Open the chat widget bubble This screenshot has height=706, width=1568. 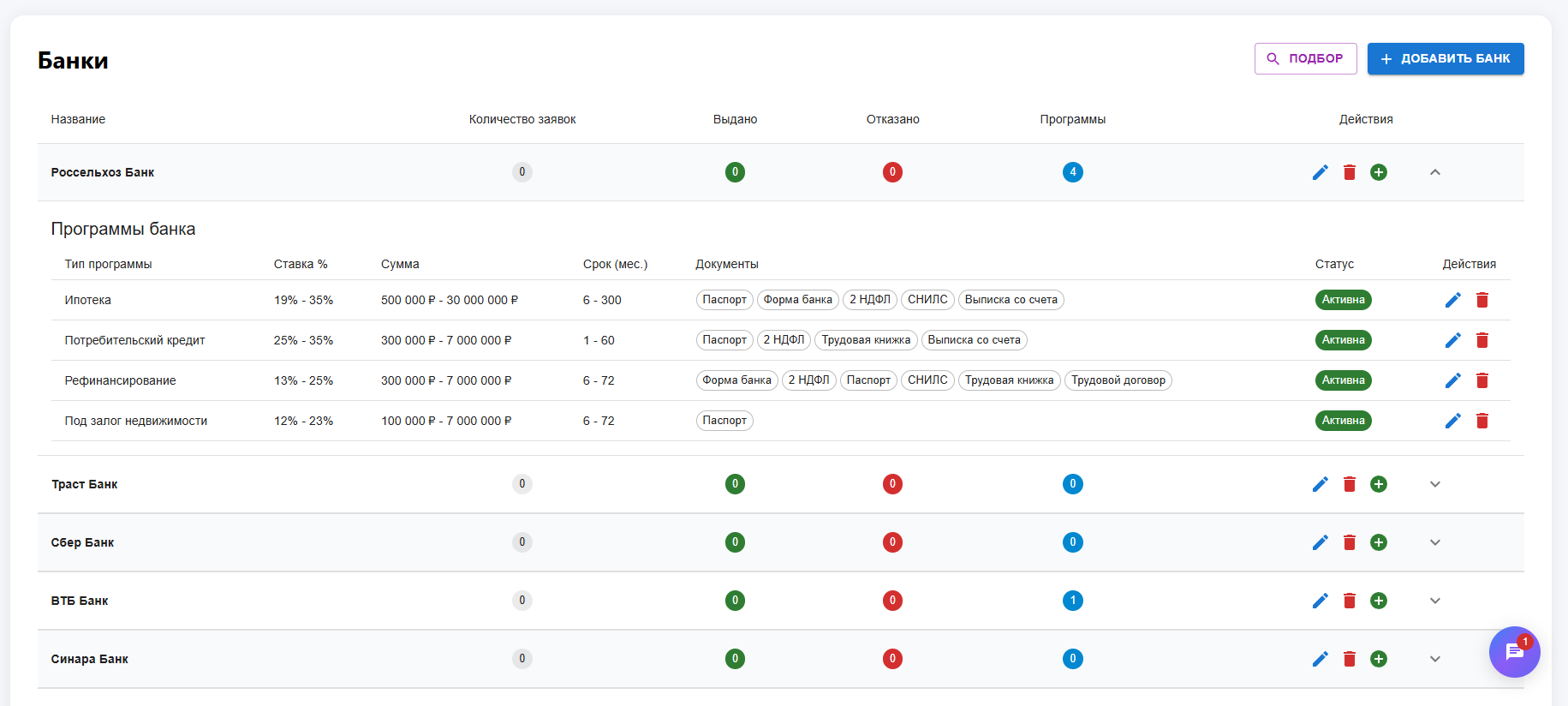(x=1513, y=652)
